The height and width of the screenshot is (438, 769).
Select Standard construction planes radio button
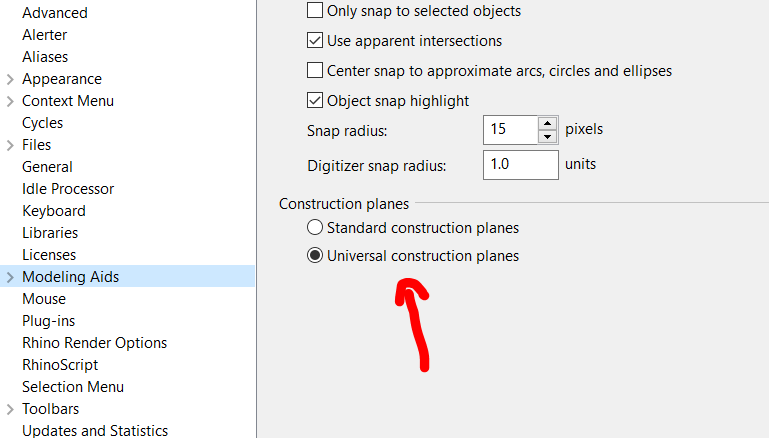pyautogui.click(x=314, y=228)
